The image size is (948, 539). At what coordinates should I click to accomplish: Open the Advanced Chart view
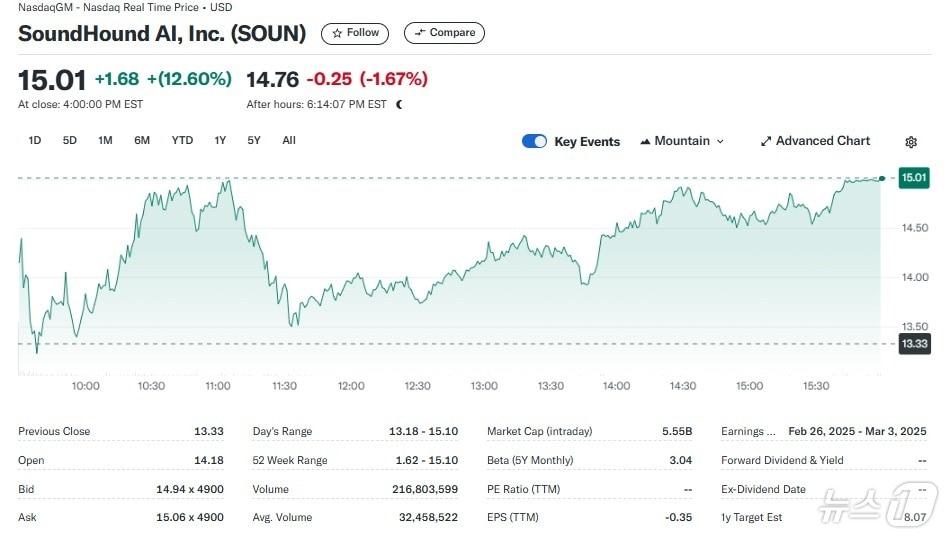pos(815,141)
